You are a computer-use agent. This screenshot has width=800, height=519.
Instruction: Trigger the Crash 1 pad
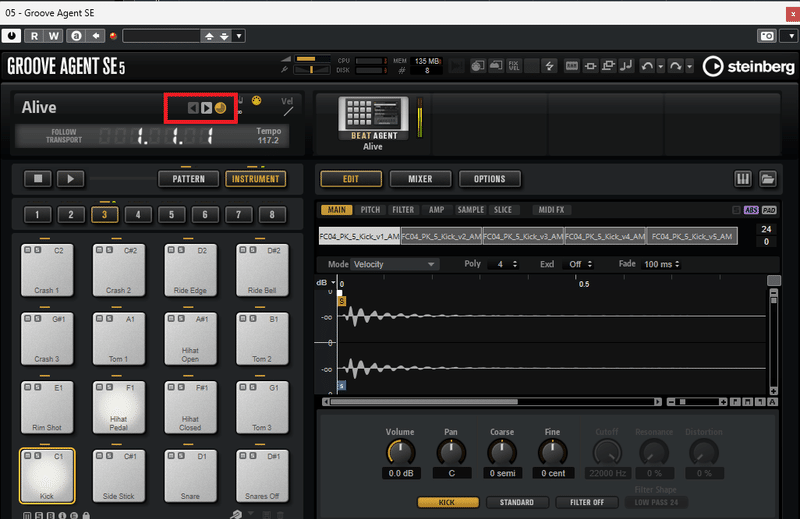[x=47, y=270]
